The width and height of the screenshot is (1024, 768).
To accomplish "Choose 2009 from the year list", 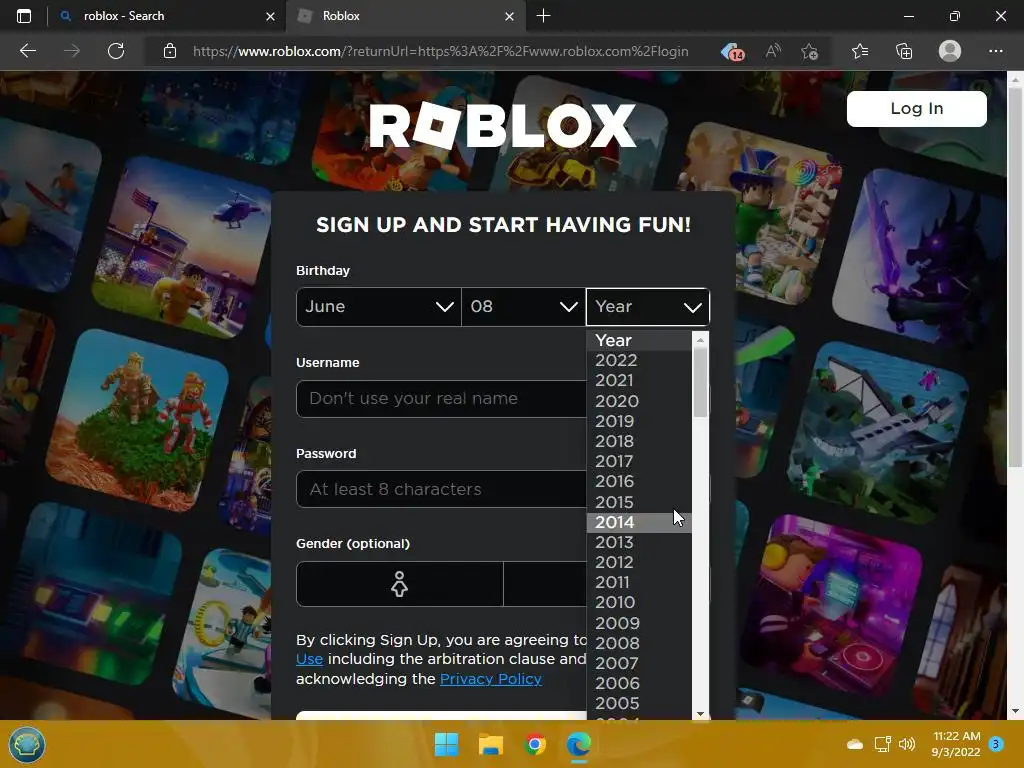I will coord(639,623).
